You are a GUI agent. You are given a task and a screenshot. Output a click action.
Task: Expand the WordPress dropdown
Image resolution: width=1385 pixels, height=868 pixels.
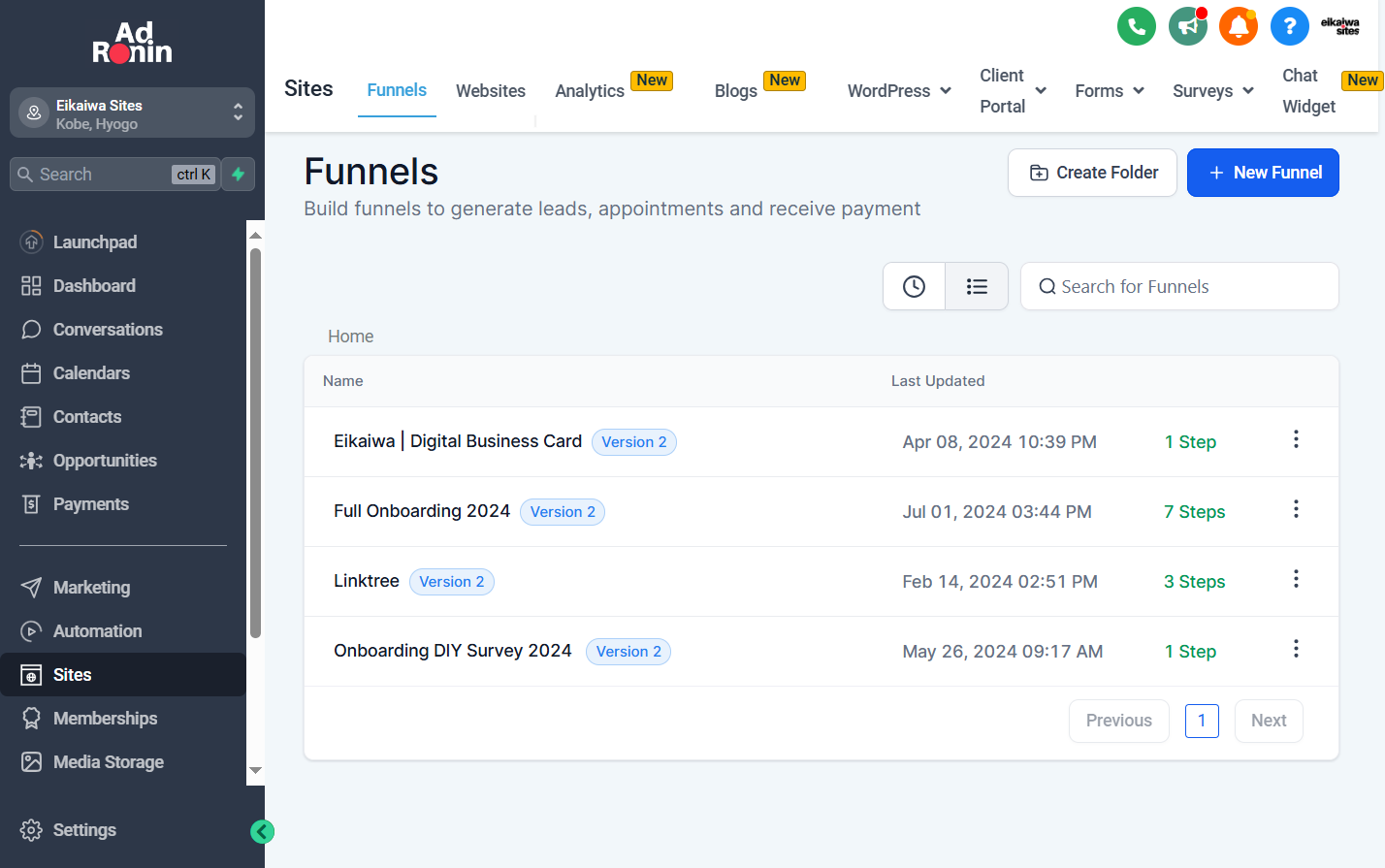(899, 91)
